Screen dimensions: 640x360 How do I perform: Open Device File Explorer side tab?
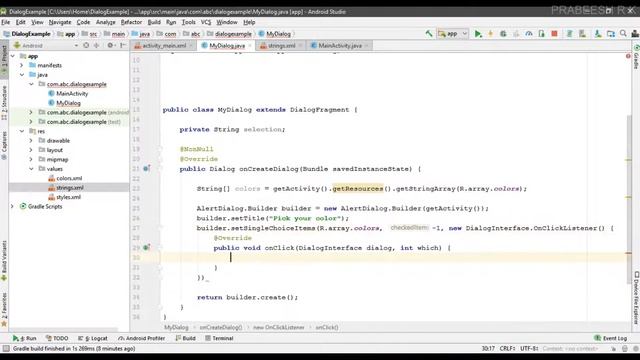pos(636,298)
